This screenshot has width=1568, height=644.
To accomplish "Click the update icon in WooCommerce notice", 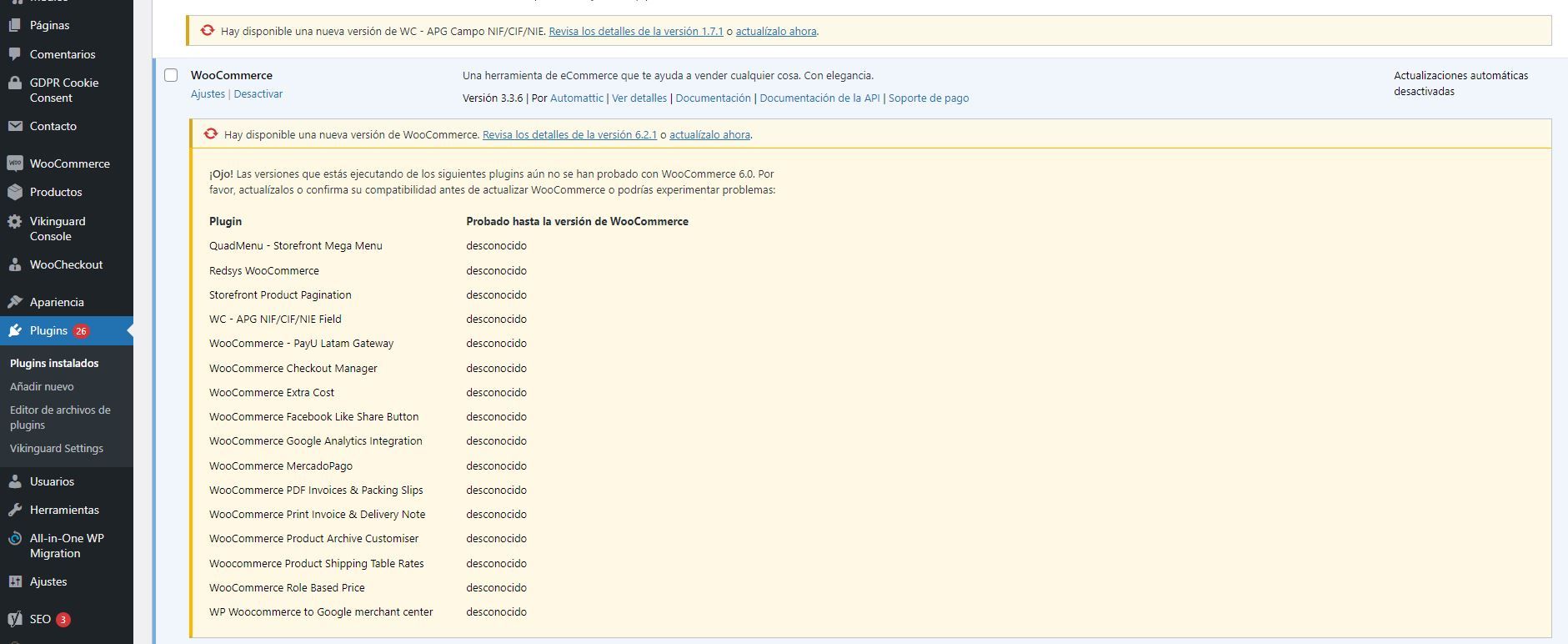I will pos(211,133).
